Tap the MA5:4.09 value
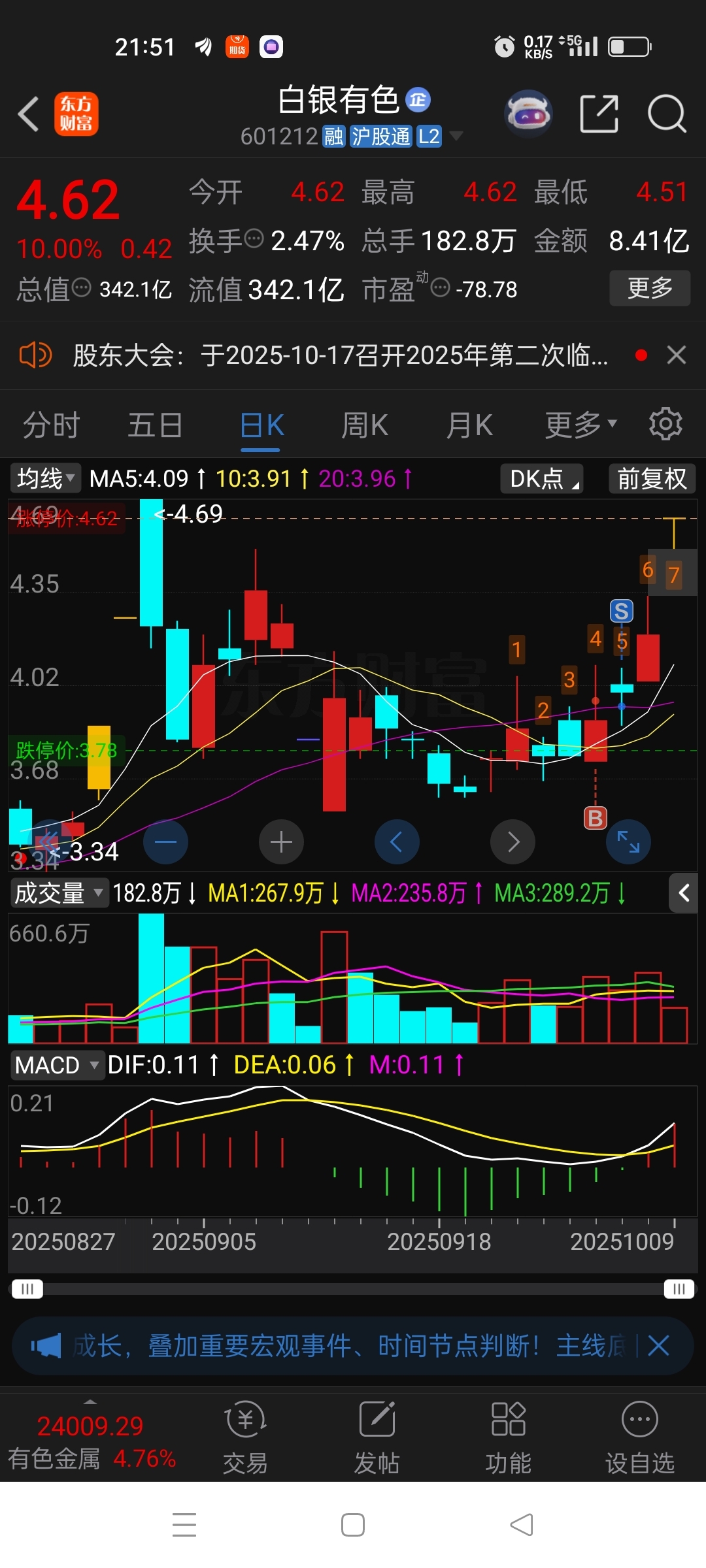Screen dimensions: 706x1568 tap(139, 478)
